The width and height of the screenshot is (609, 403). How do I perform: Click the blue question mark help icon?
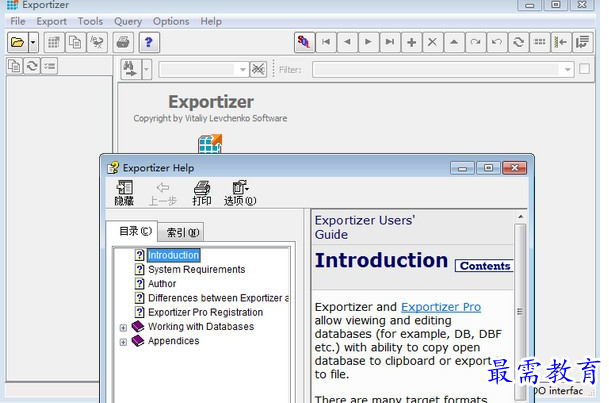pos(149,42)
